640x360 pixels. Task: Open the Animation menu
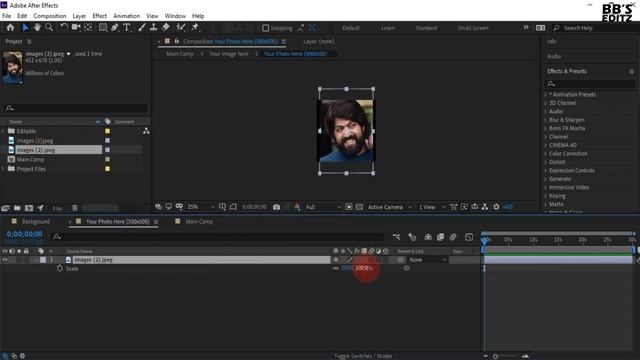126,16
